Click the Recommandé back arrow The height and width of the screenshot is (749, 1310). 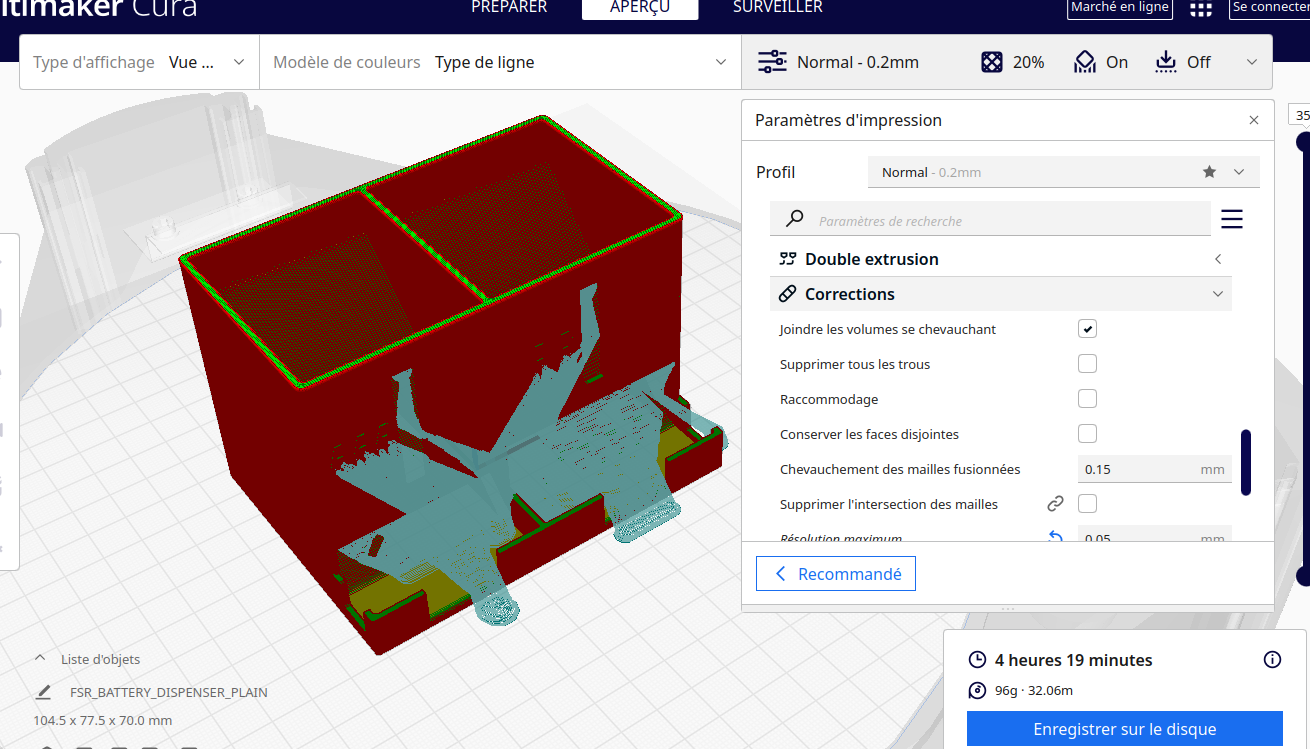[781, 574]
